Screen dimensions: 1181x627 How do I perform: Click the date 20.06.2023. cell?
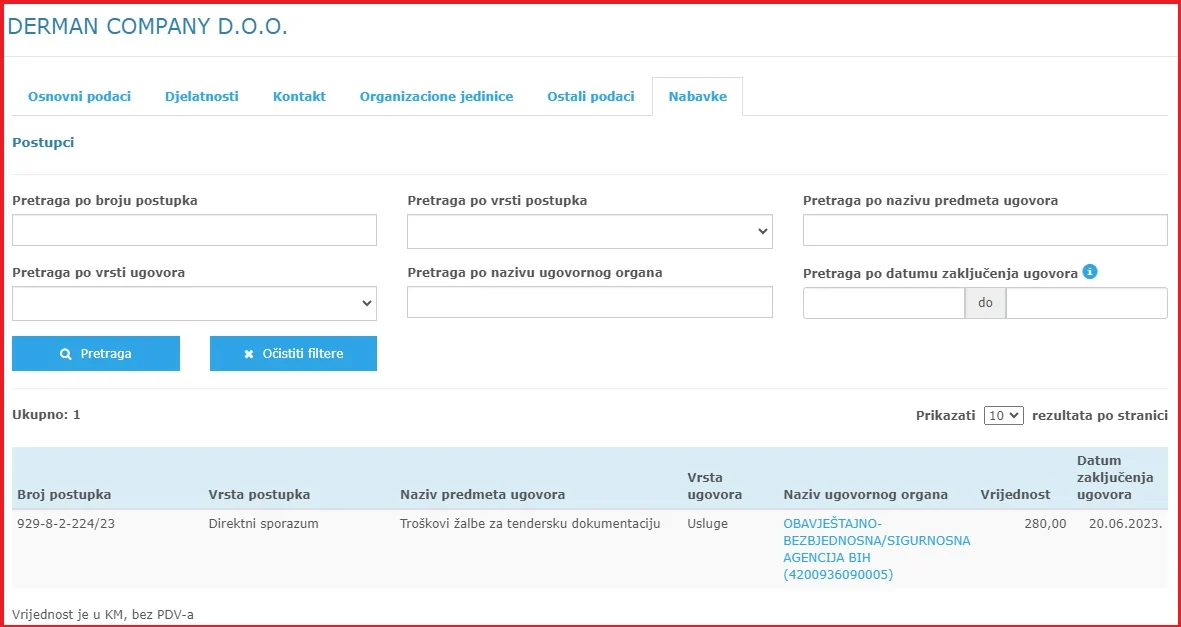(1125, 523)
